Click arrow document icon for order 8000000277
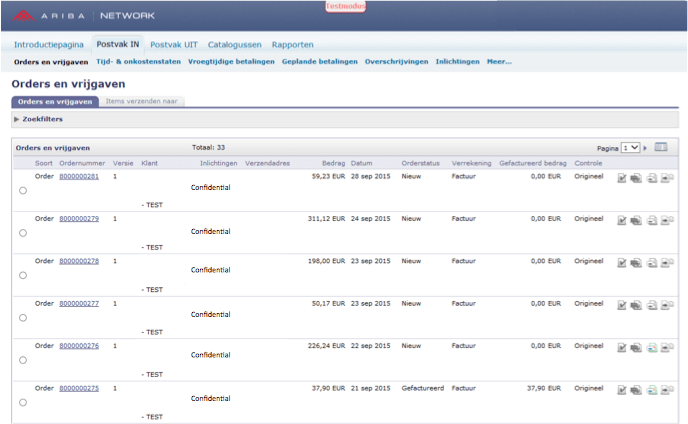 pyautogui.click(x=667, y=305)
